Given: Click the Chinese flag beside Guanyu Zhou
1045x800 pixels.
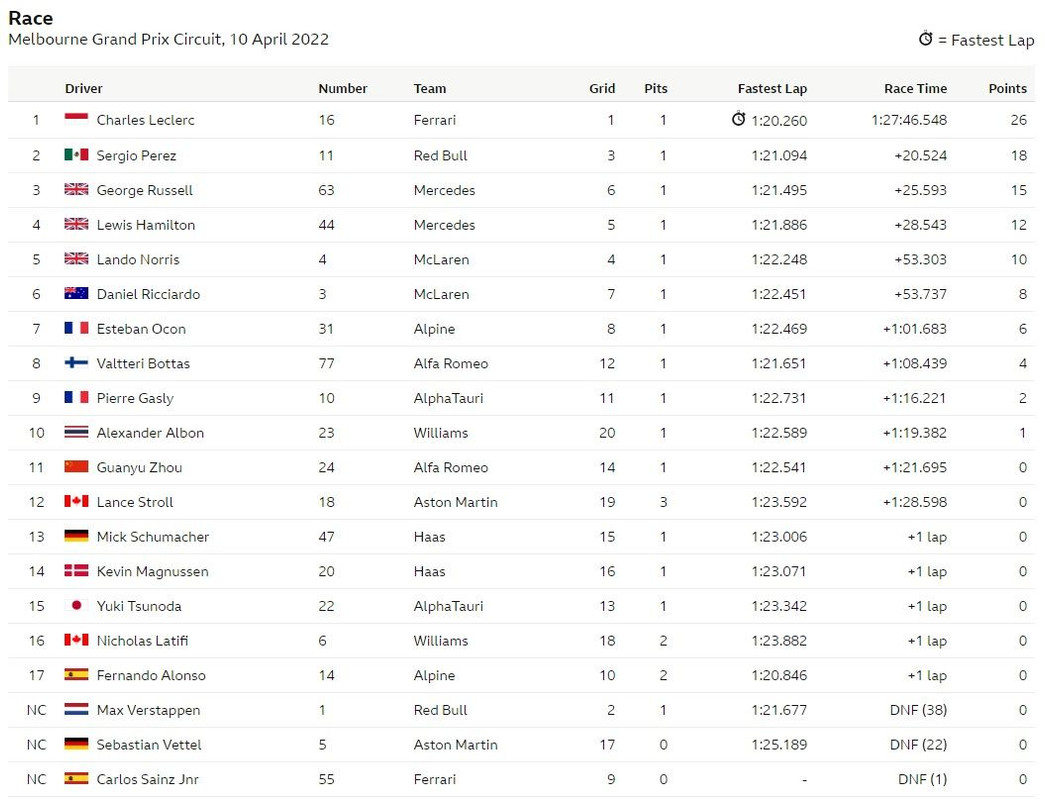Looking at the screenshot, I should (x=76, y=467).
